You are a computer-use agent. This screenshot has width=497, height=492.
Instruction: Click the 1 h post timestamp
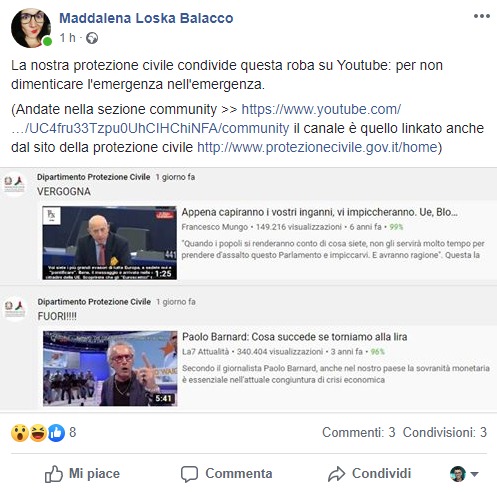(x=67, y=38)
